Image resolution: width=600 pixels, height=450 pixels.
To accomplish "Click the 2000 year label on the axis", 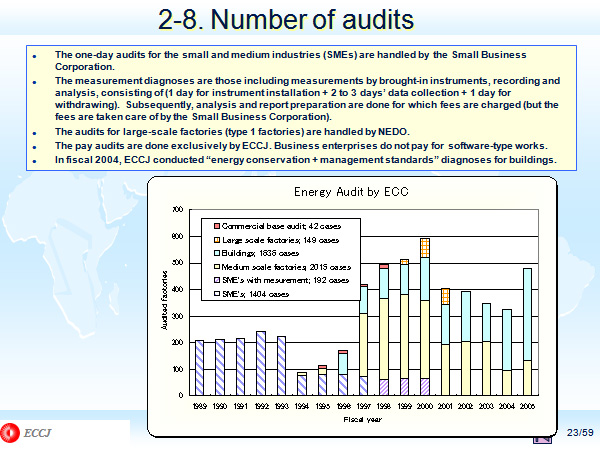I will [x=425, y=406].
